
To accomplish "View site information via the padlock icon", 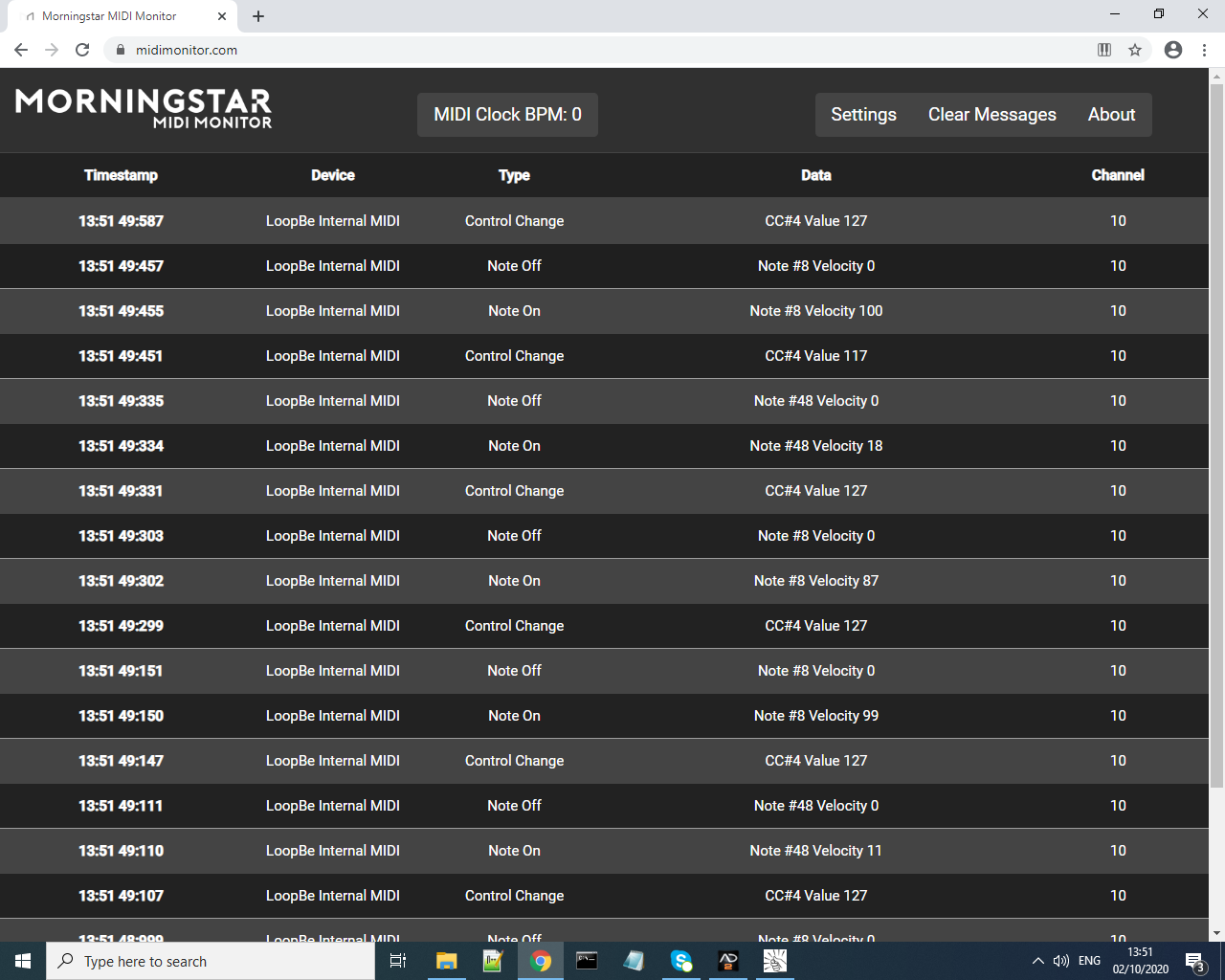I will coord(120,50).
